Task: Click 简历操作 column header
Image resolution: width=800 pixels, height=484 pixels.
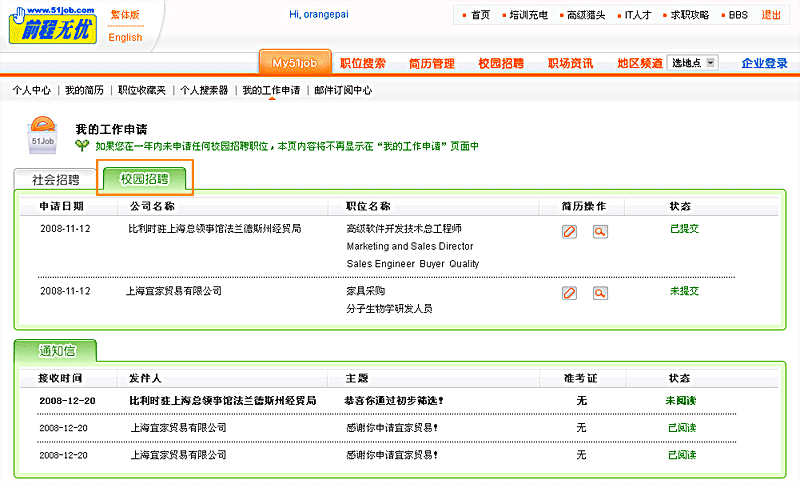Action: point(584,206)
